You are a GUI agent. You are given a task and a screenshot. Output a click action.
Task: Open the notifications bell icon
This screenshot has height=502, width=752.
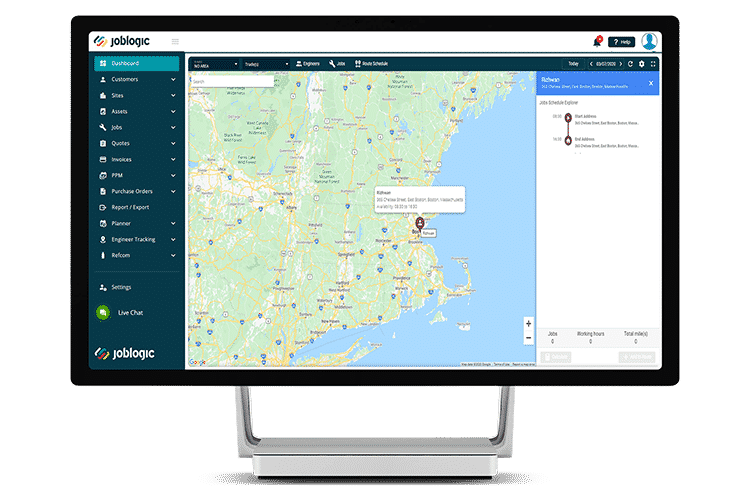[x=598, y=42]
